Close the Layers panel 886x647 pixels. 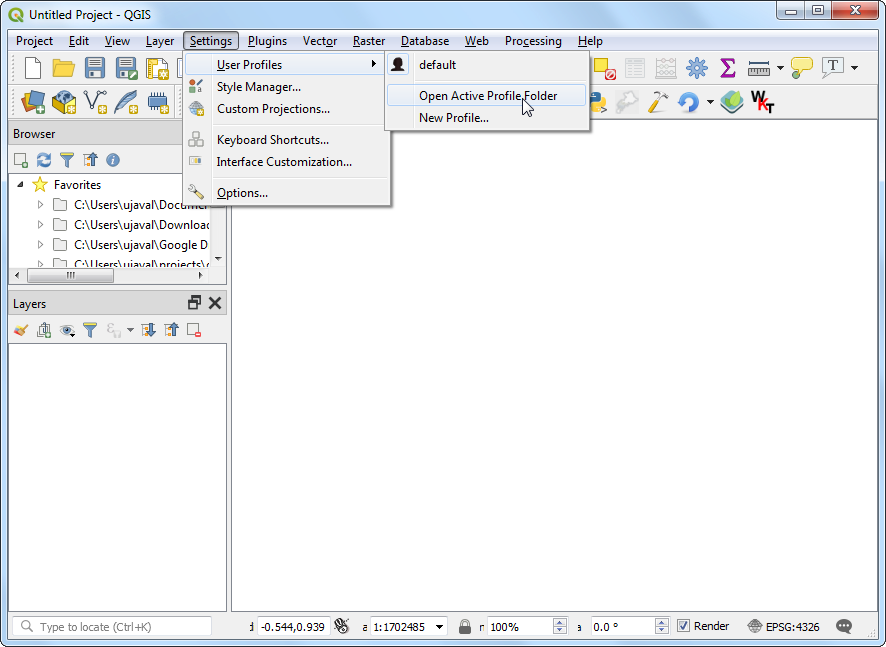coord(215,303)
